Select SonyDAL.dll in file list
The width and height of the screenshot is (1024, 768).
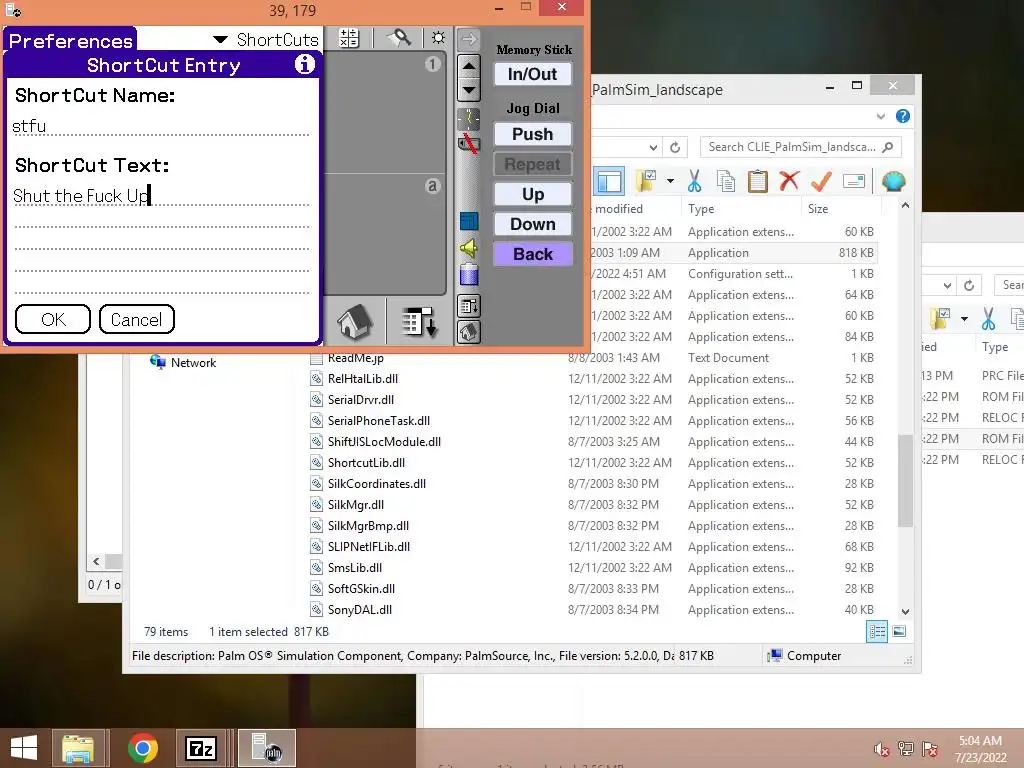tap(360, 609)
